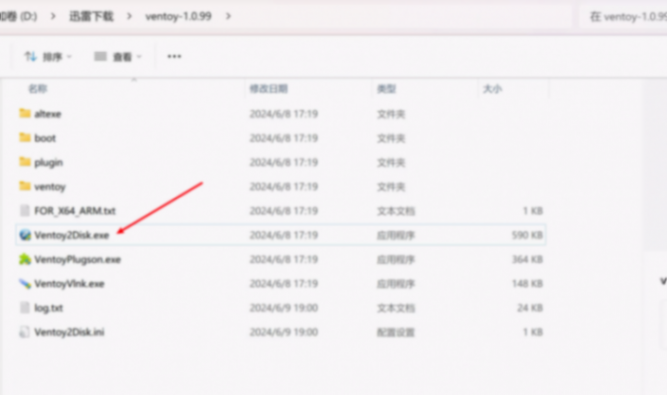
Task: Click the 148 KB size of VentoyVlnk.exe
Action: (527, 283)
